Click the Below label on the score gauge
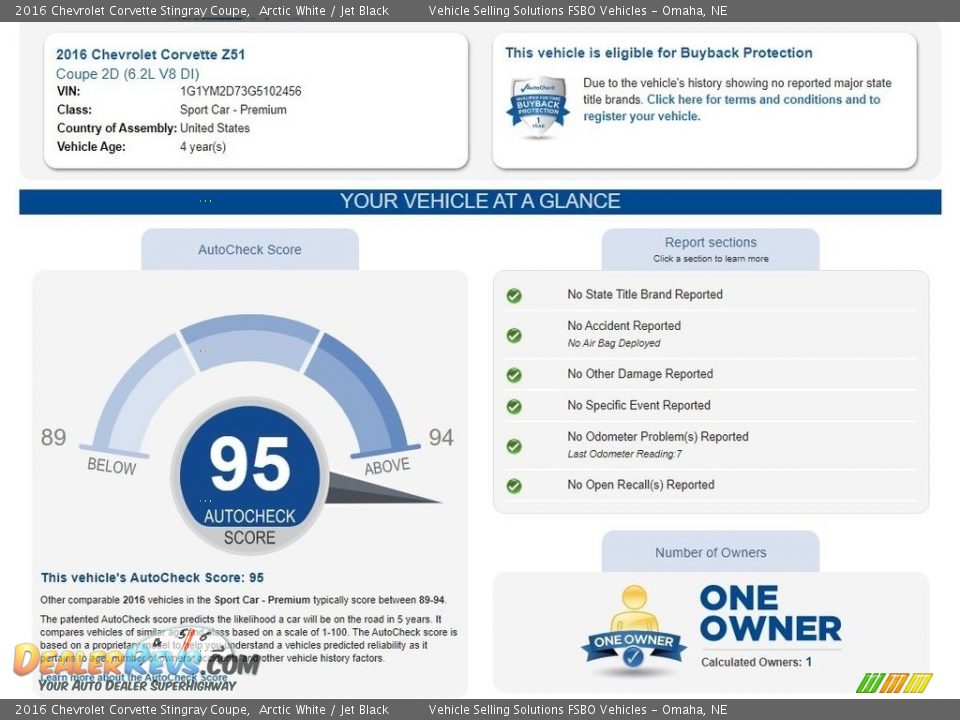 click(112, 467)
